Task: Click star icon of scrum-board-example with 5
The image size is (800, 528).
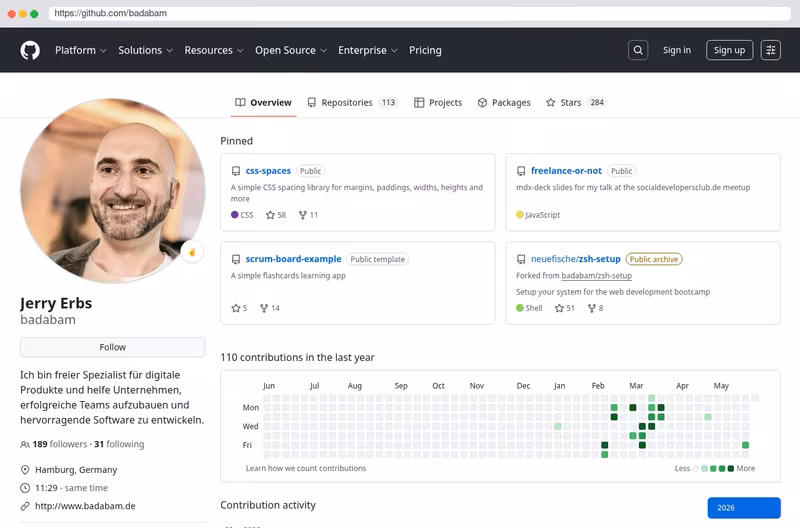Action: (x=236, y=308)
